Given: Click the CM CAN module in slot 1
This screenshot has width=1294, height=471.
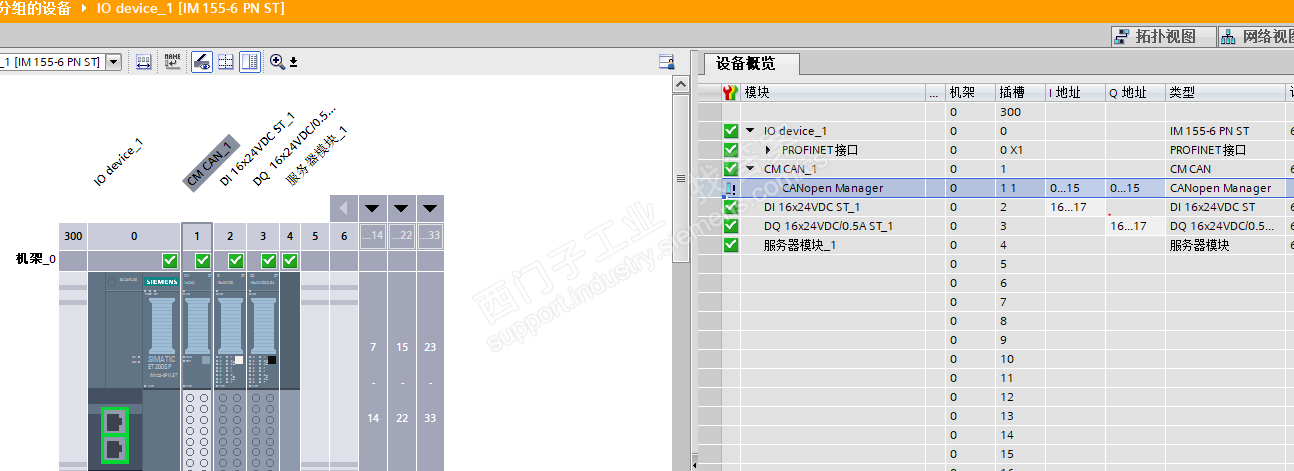Looking at the screenshot, I should [197, 370].
